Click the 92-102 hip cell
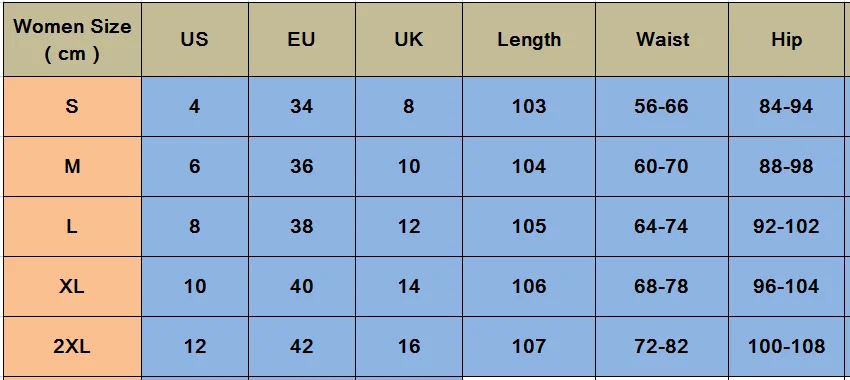Image resolution: width=850 pixels, height=380 pixels. (x=787, y=227)
